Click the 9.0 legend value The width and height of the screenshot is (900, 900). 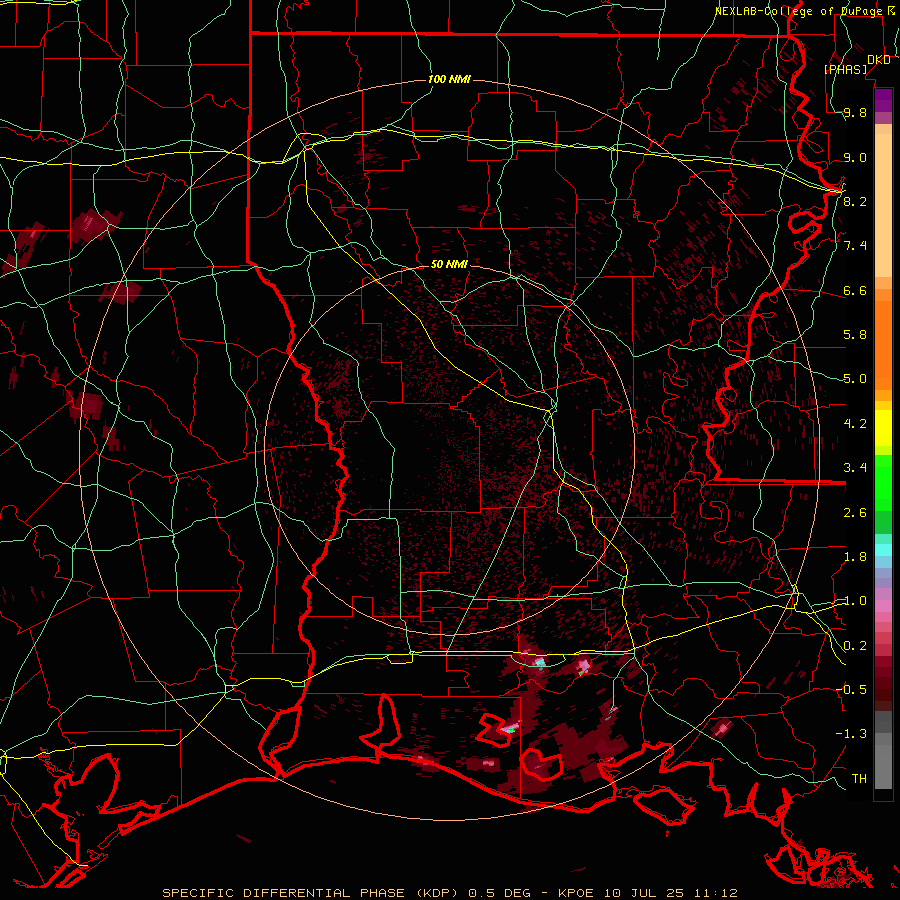(x=855, y=157)
